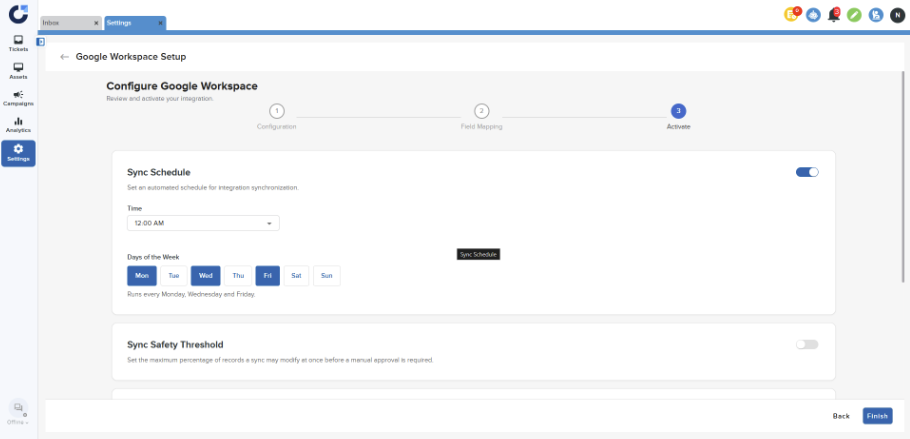Expand the Offline chat status dropdown
Image resolution: width=910 pixels, height=439 pixels.
tap(18, 422)
